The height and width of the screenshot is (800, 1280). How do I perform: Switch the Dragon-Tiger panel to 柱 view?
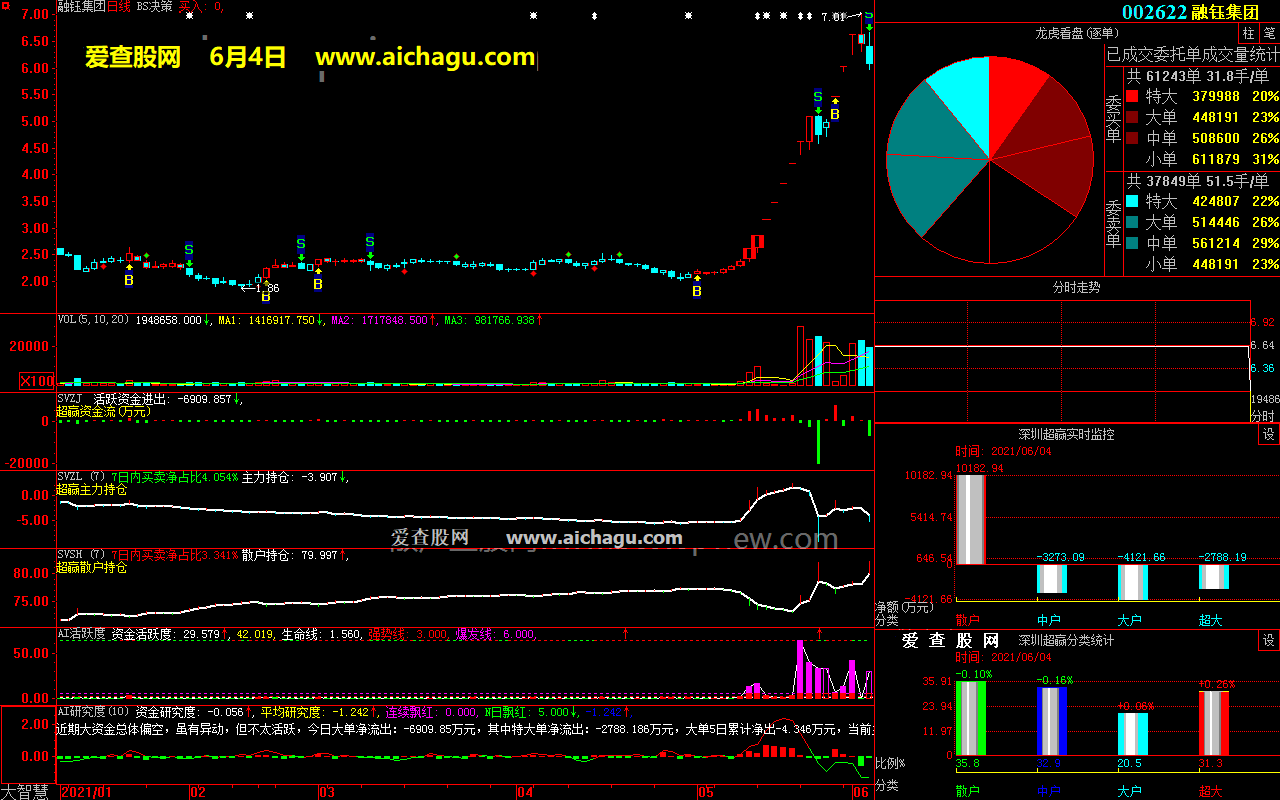coord(1249,33)
